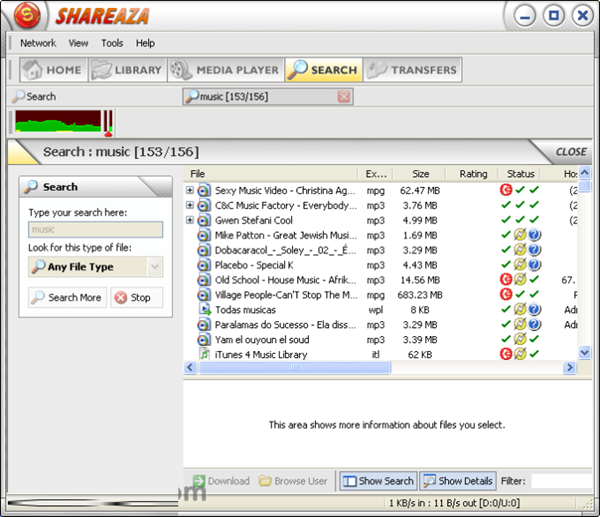The width and height of the screenshot is (600, 517).
Task: Click the status bar transfer rate text
Action: 454,503
